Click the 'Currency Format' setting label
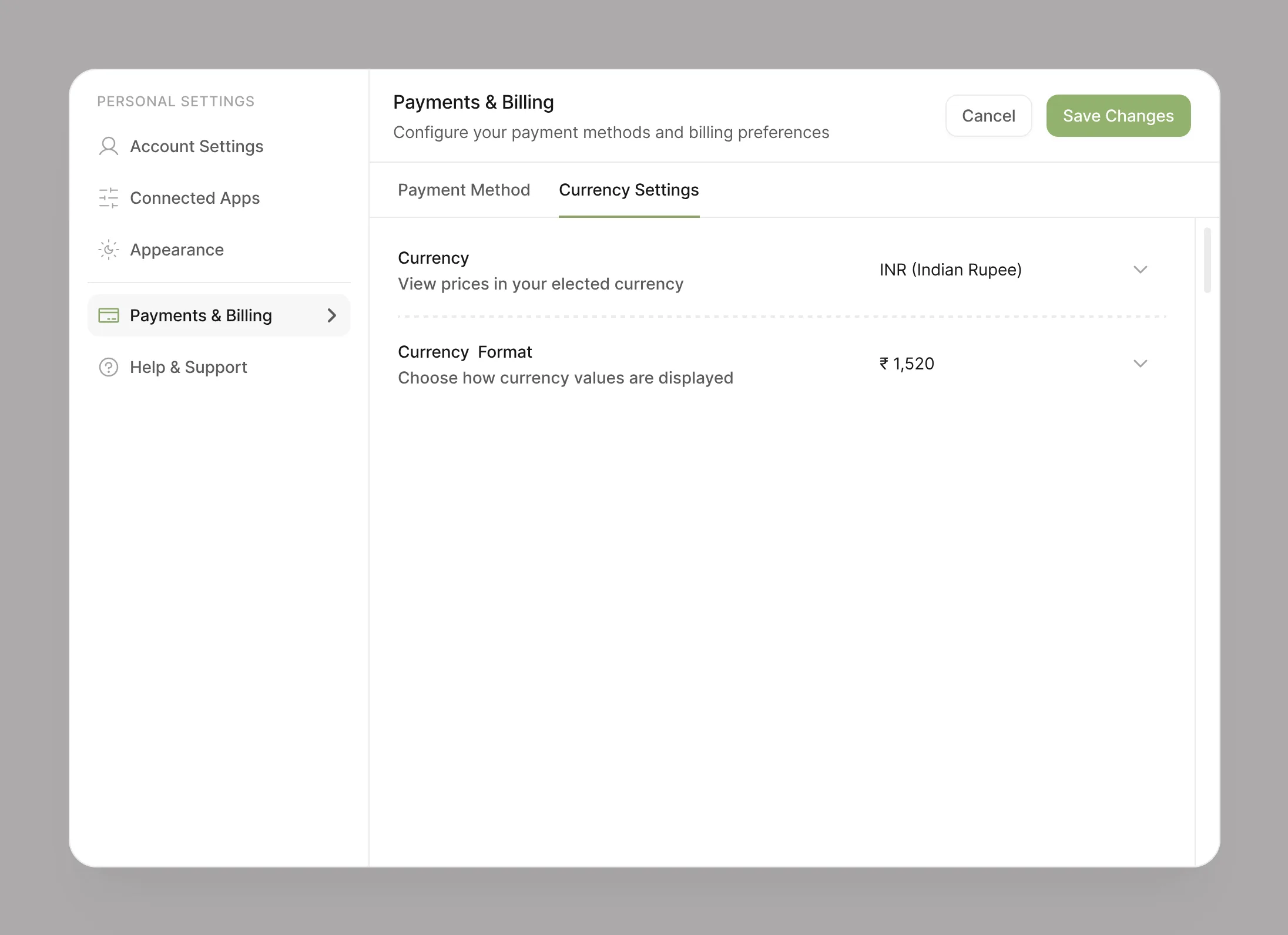The width and height of the screenshot is (1288, 935). coord(465,352)
